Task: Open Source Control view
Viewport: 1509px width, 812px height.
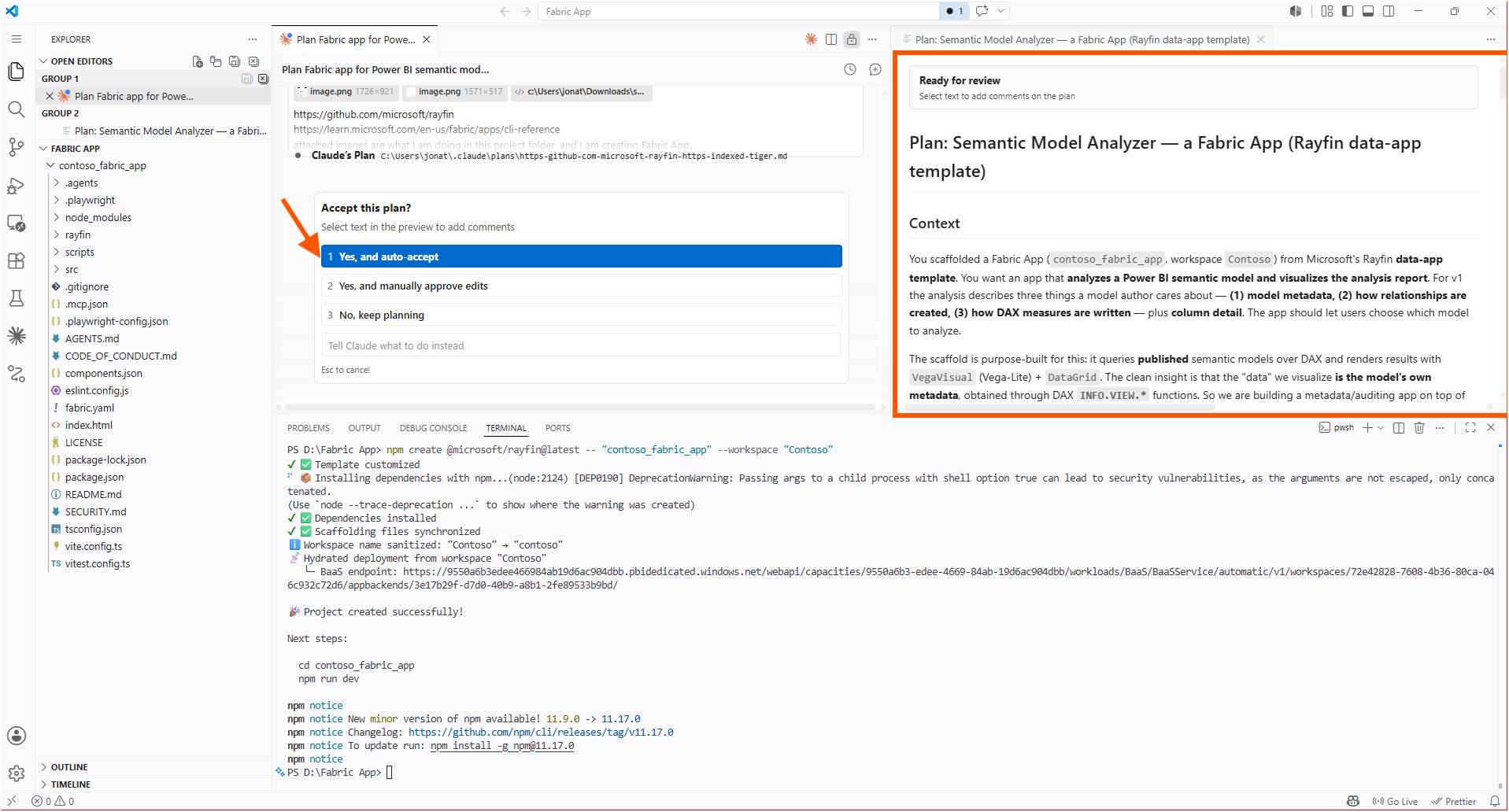Action: [17, 147]
